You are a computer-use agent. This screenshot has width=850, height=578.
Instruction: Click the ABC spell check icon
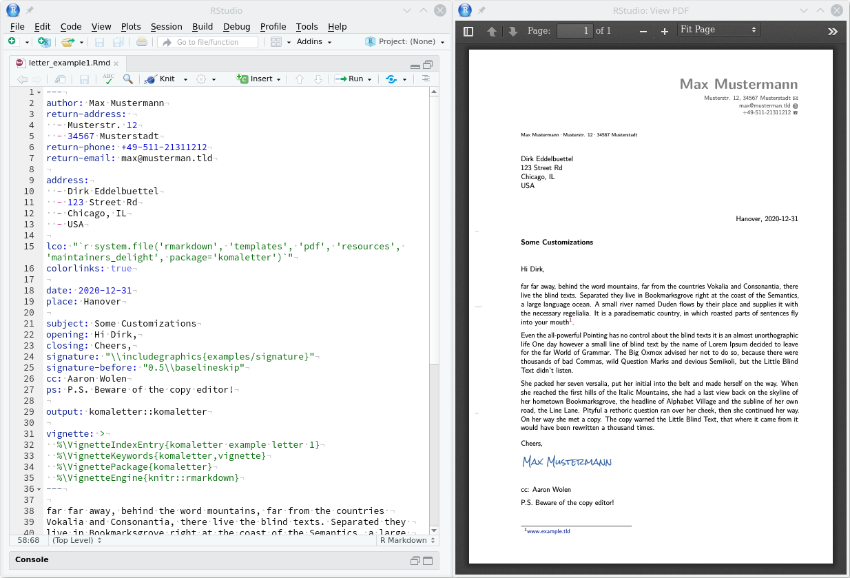(x=108, y=79)
